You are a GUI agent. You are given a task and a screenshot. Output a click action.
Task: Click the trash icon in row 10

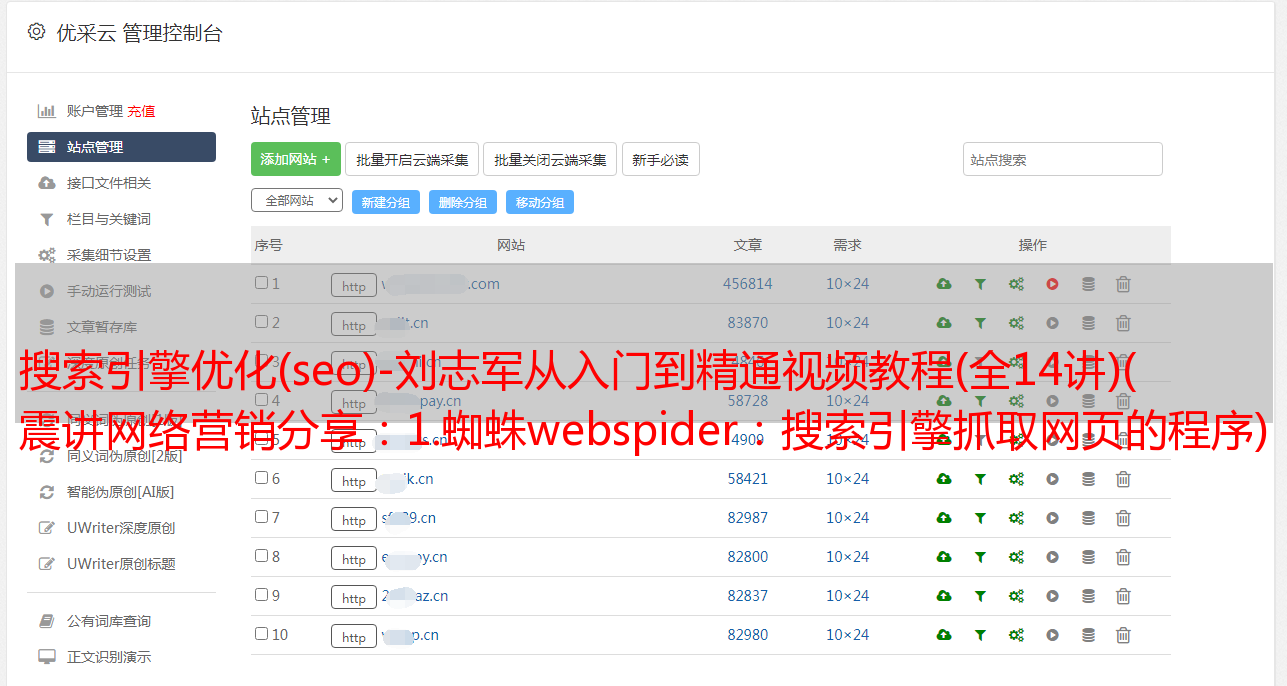1123,635
